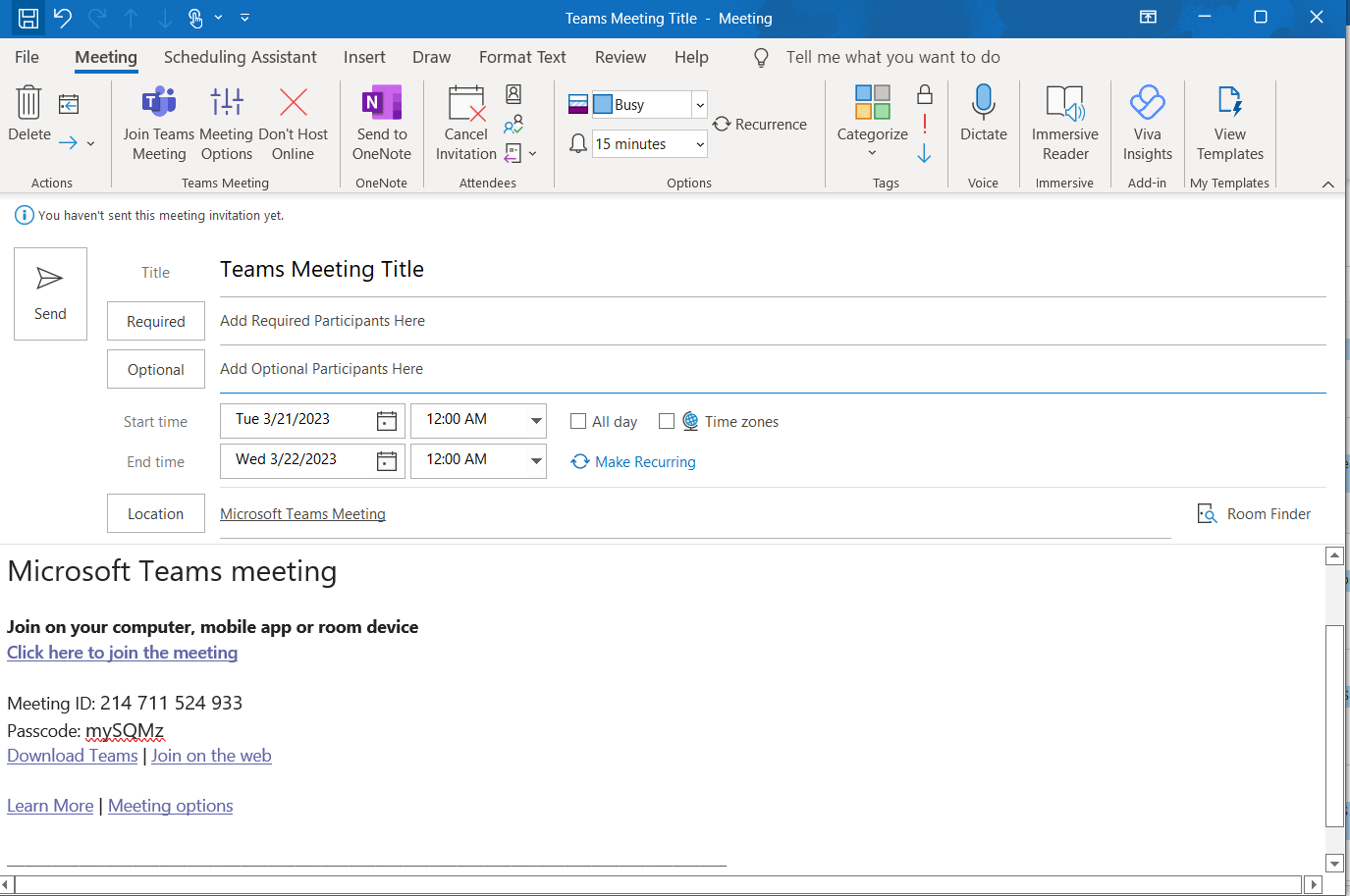
Task: Click the Location button
Action: (156, 513)
